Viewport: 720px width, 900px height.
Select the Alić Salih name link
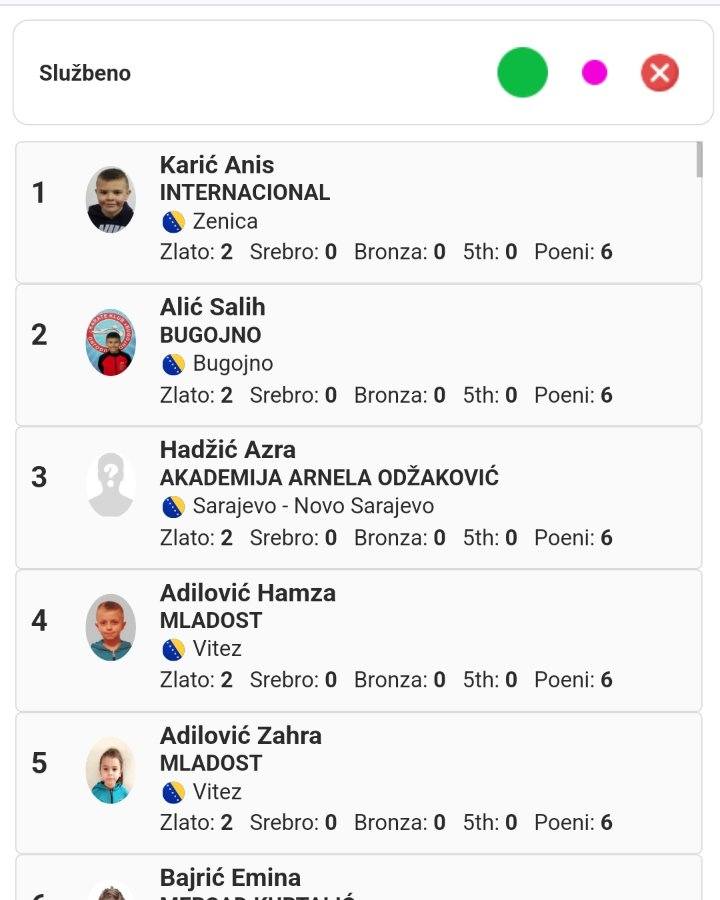click(213, 307)
